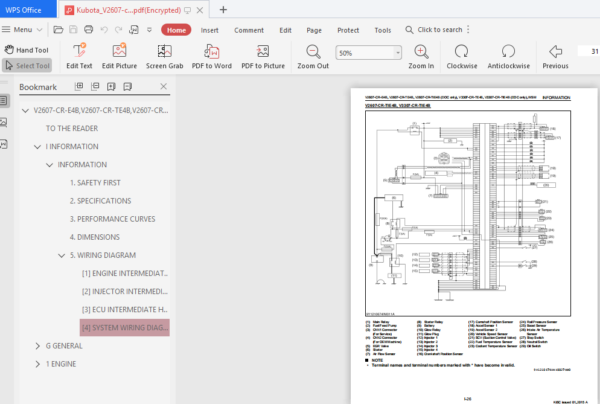This screenshot has height=404, width=600.
Task: Click the Redo arrow icon
Action: [119, 29]
